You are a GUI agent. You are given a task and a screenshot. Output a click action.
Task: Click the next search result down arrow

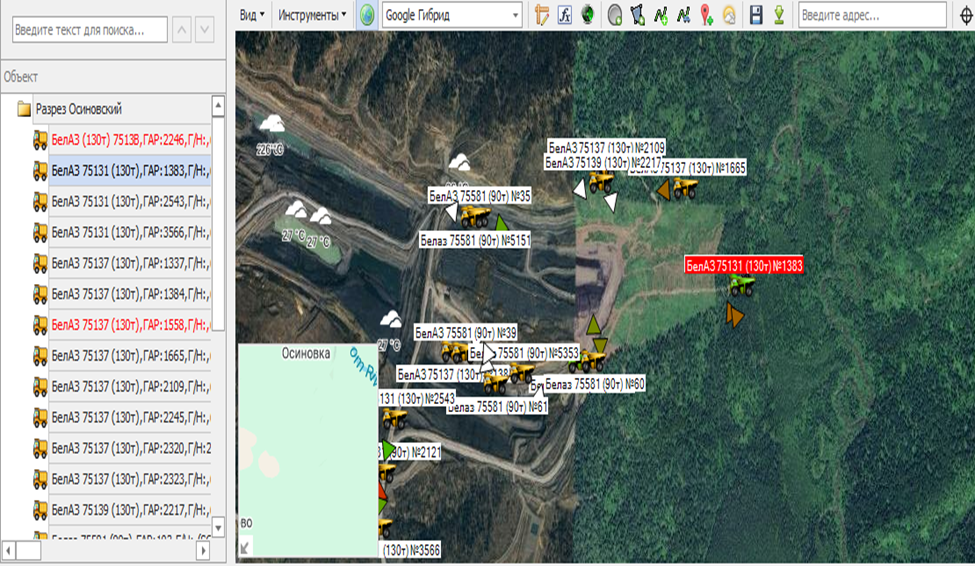[205, 29]
